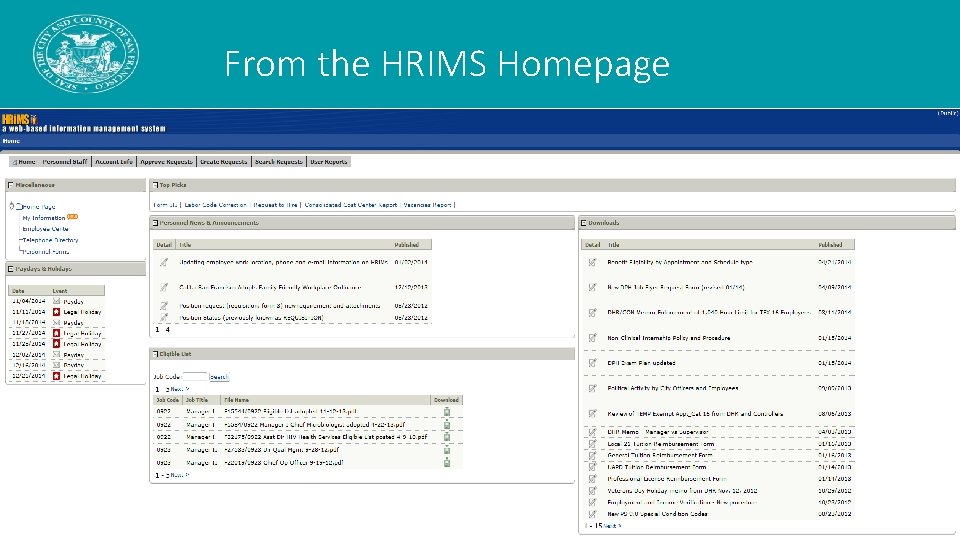960x540 pixels.
Task: Open the Request to Hire link
Action: coord(276,205)
